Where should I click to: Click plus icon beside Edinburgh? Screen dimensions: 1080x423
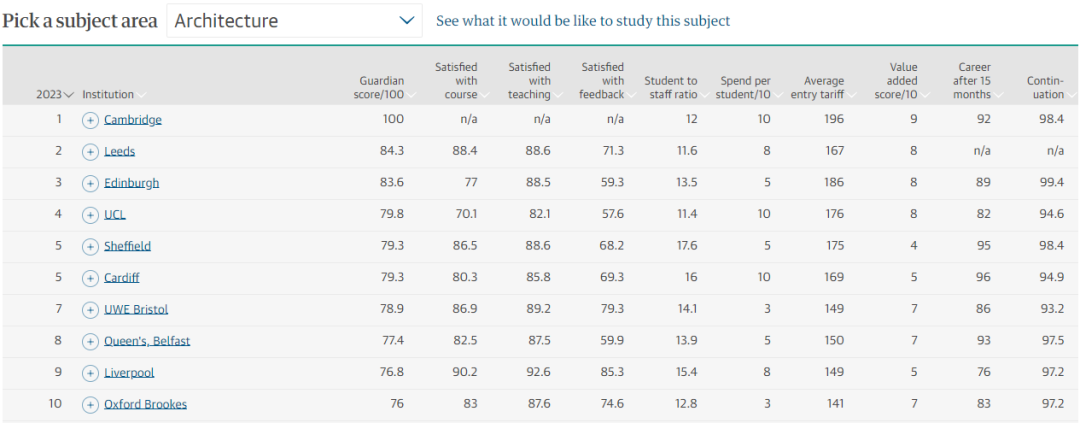coord(90,183)
